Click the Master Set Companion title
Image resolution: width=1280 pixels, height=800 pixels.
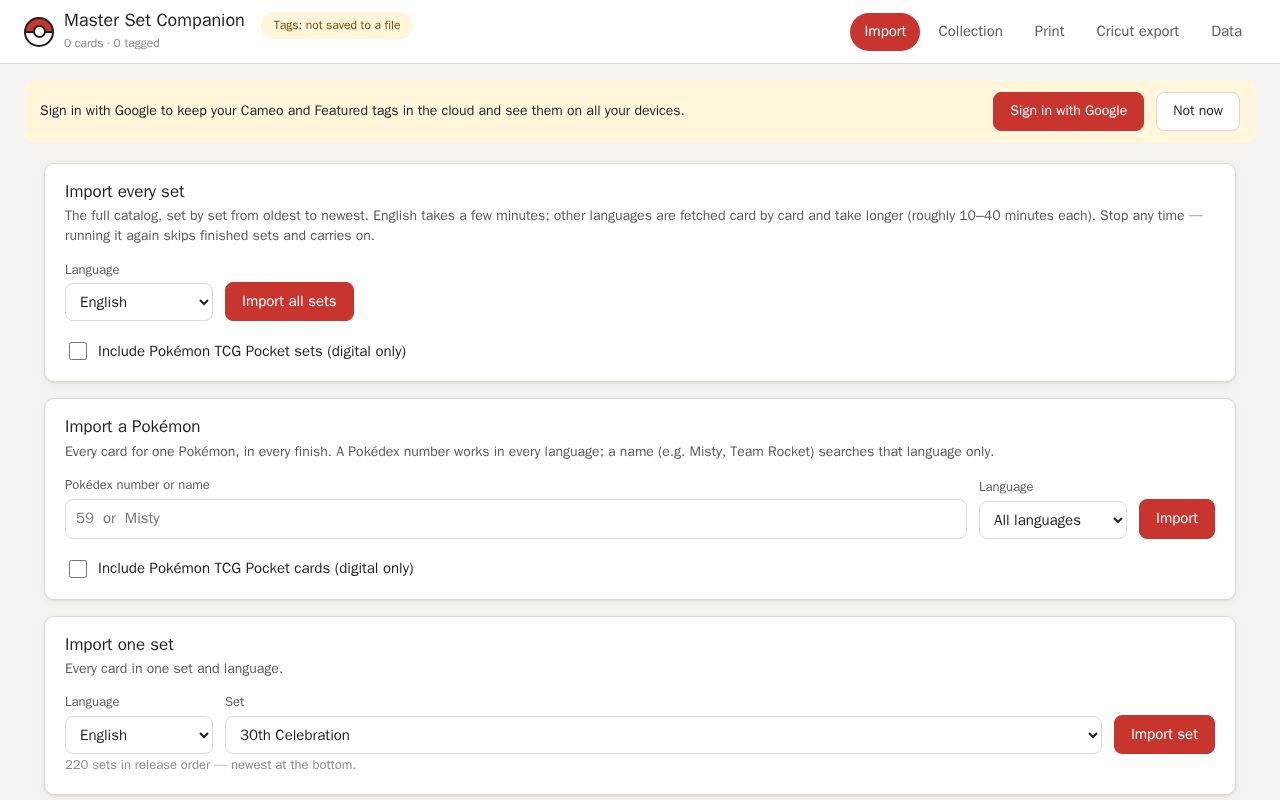154,20
